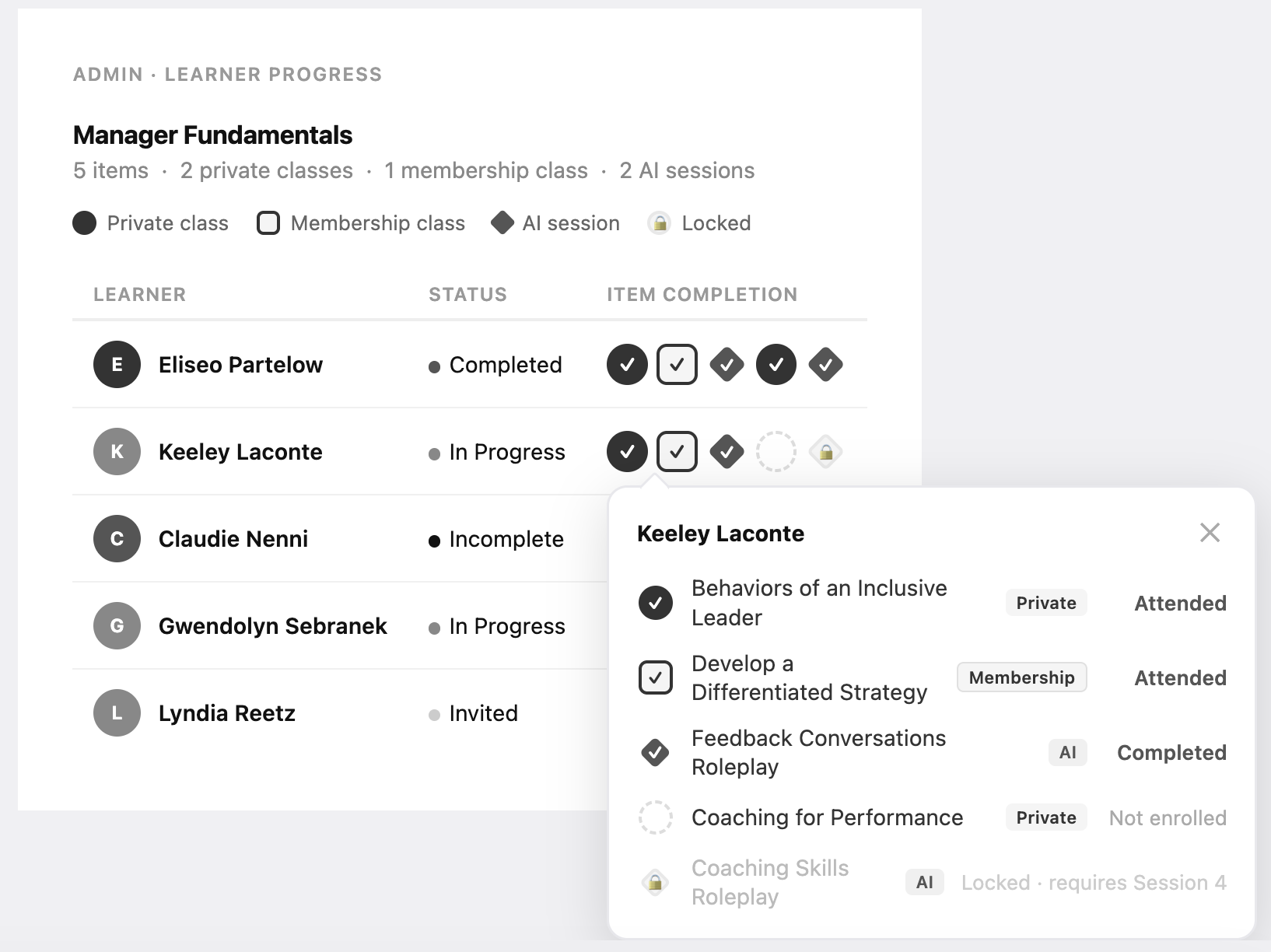Click the AI tag for Feedback Conversations Roleplay
Image resolution: width=1271 pixels, height=952 pixels.
click(x=1068, y=752)
